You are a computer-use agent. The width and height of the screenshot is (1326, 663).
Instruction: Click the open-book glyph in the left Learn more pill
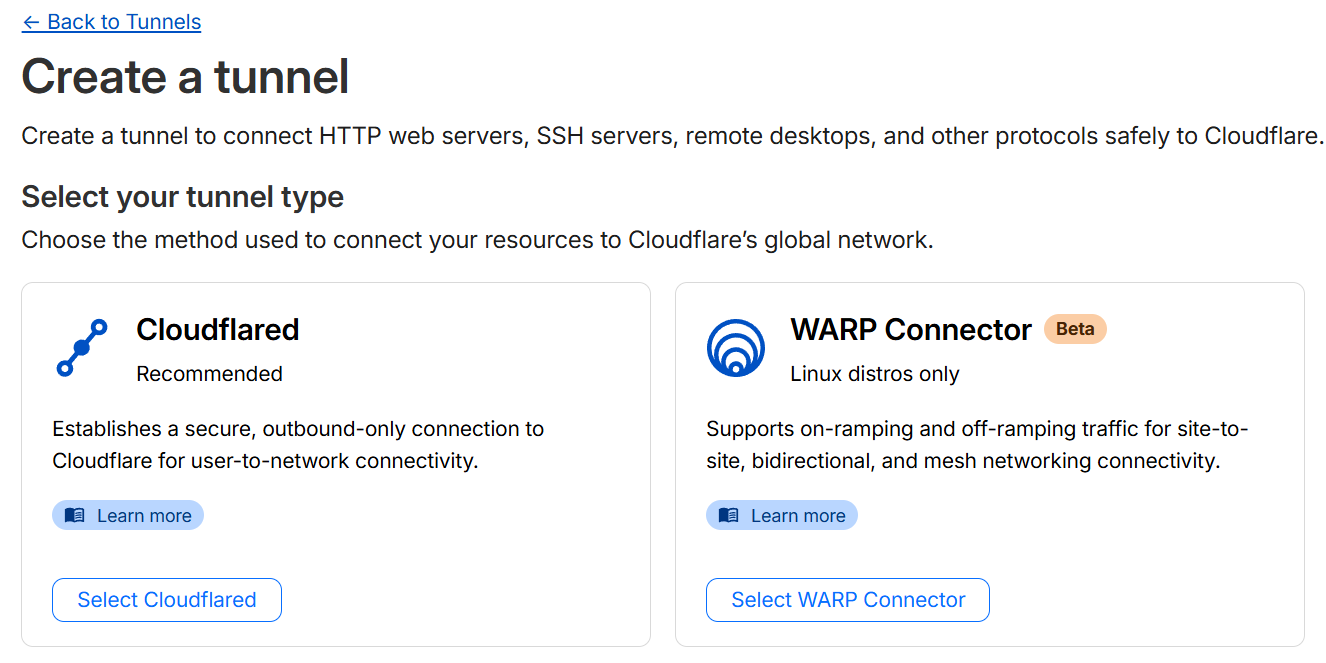point(76,514)
